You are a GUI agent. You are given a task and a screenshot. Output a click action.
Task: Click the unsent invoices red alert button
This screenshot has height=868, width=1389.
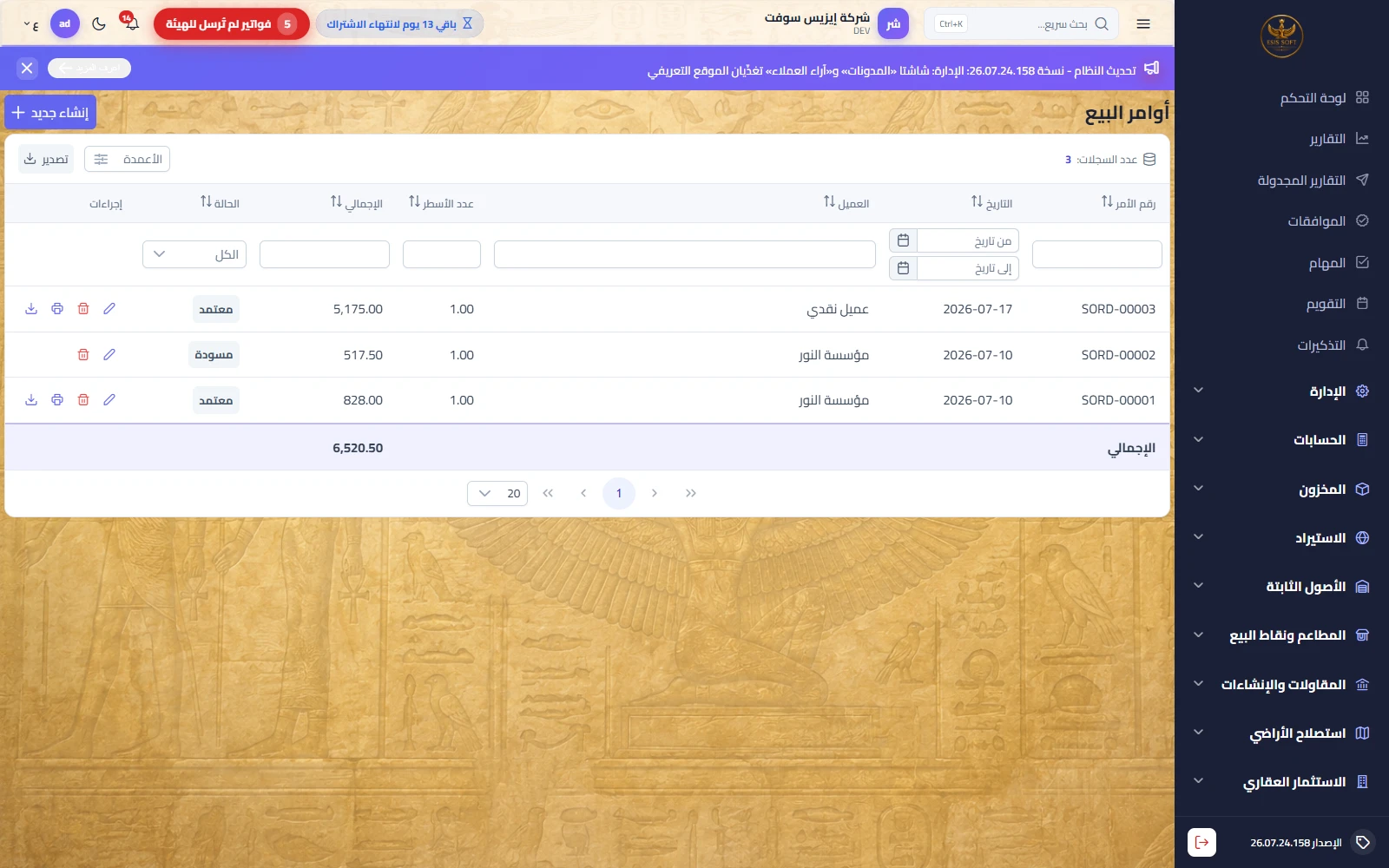(232, 24)
